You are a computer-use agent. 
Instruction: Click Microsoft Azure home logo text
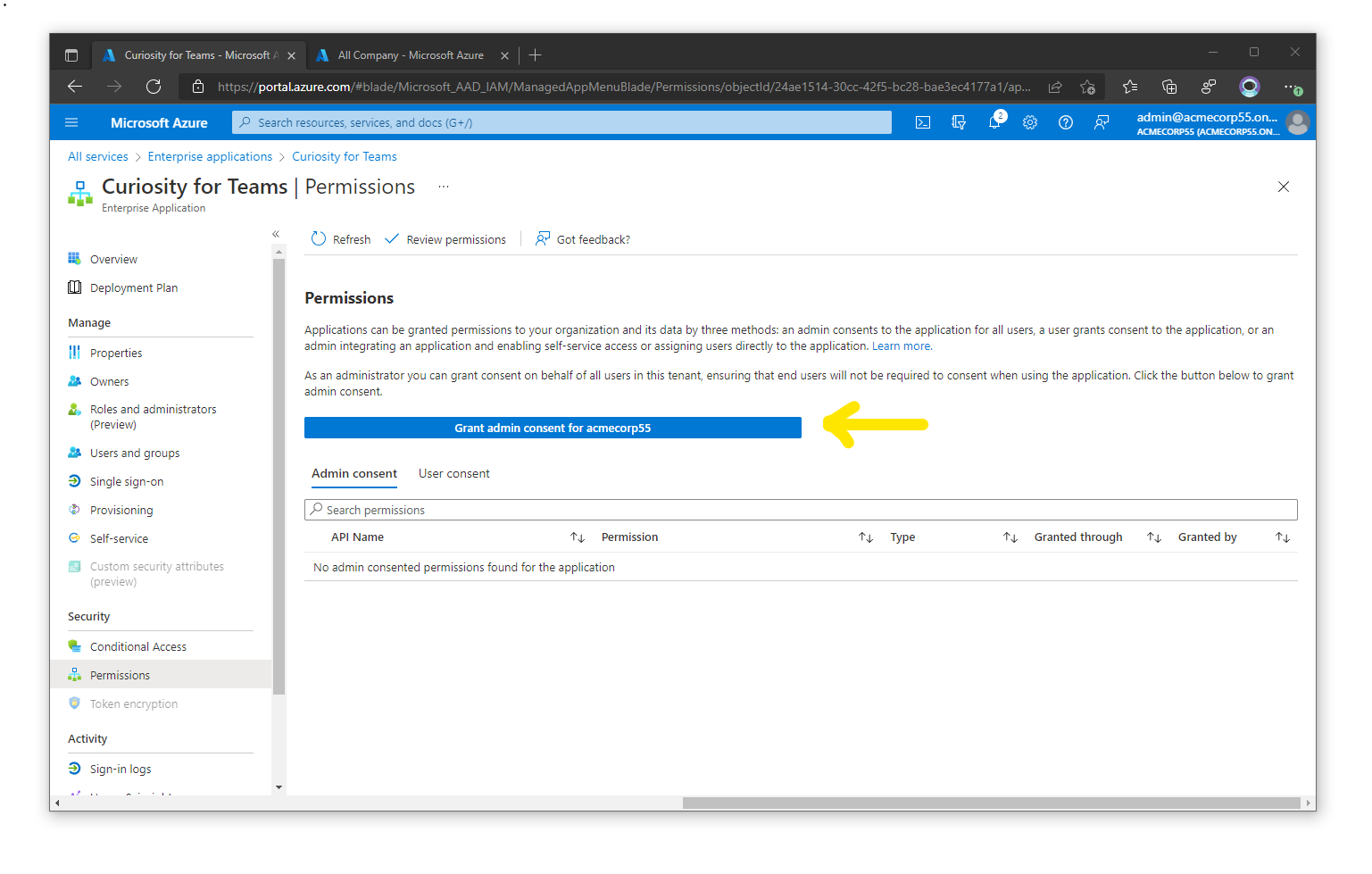click(159, 122)
